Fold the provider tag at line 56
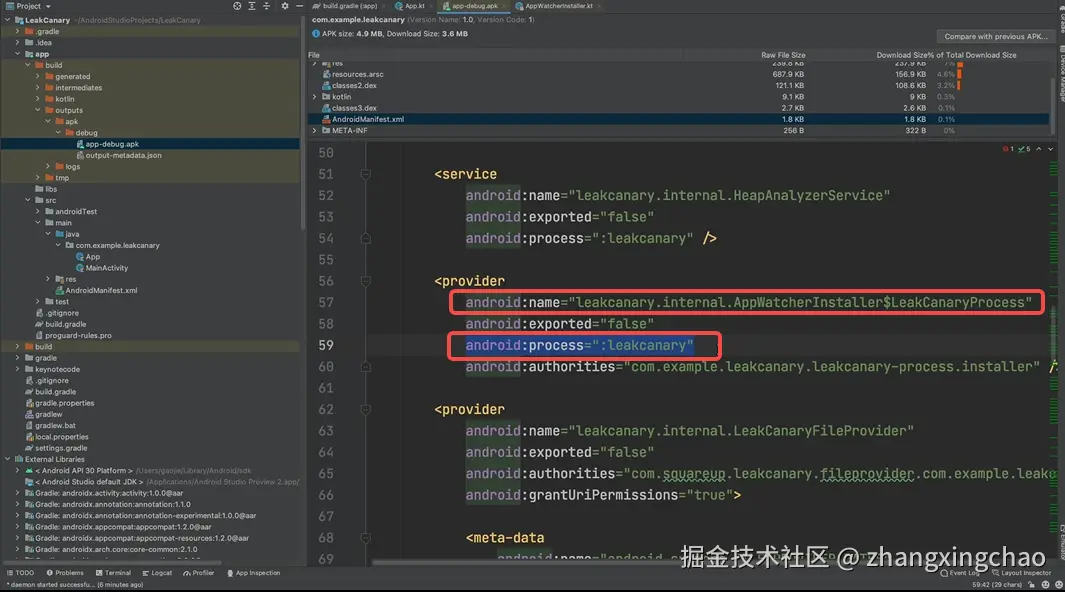Screen dimensions: 1065x592 pyautogui.click(x=365, y=281)
